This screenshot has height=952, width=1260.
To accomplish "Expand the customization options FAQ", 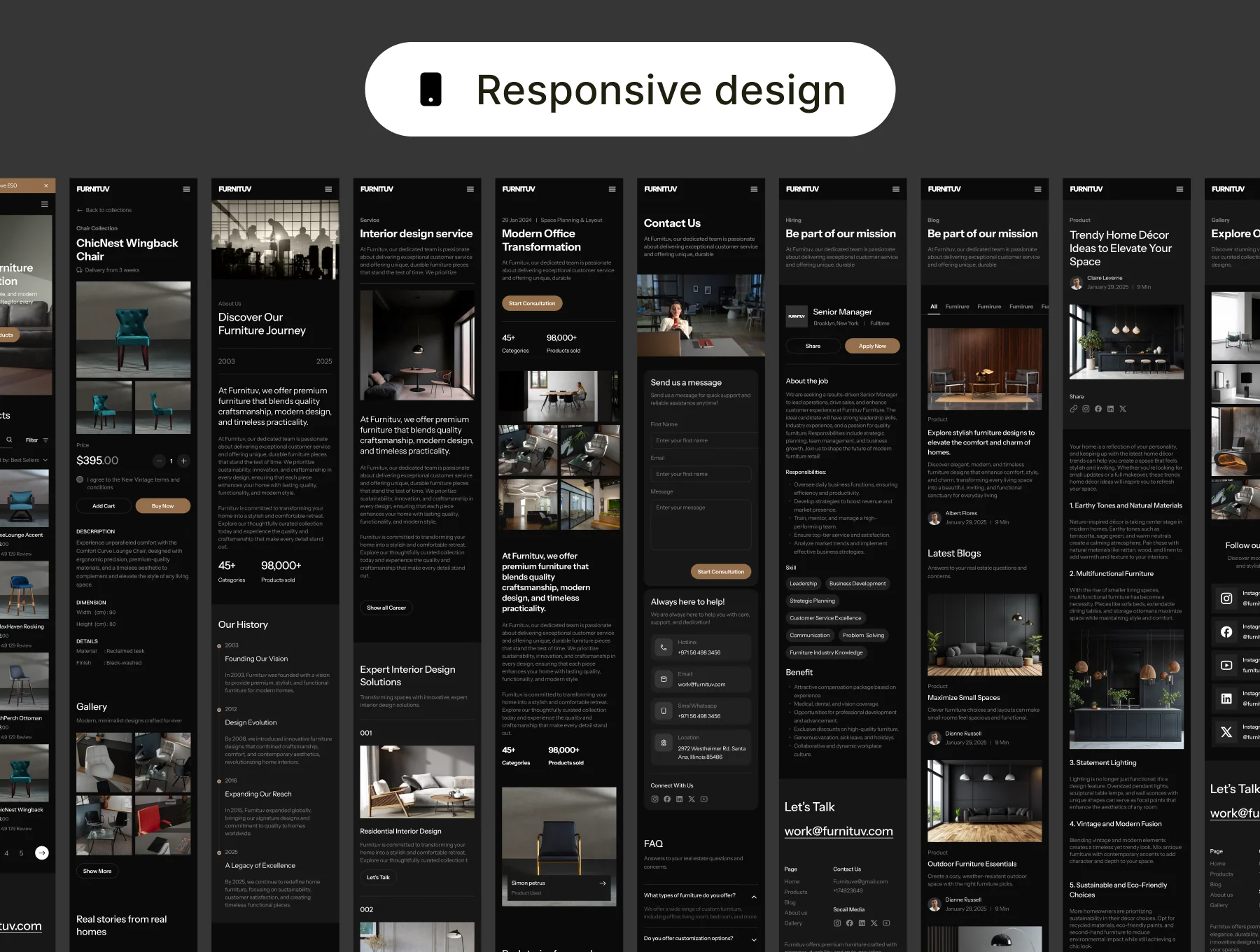I will click(754, 939).
